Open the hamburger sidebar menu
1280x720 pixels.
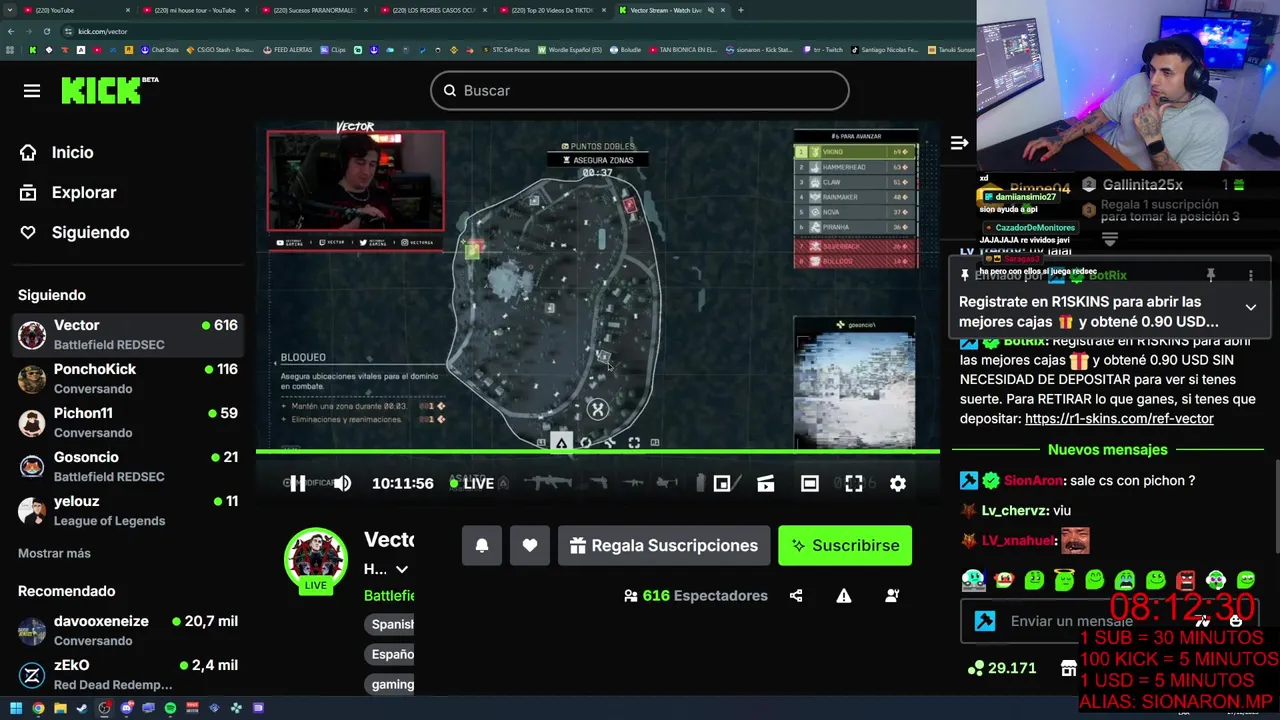tap(32, 91)
